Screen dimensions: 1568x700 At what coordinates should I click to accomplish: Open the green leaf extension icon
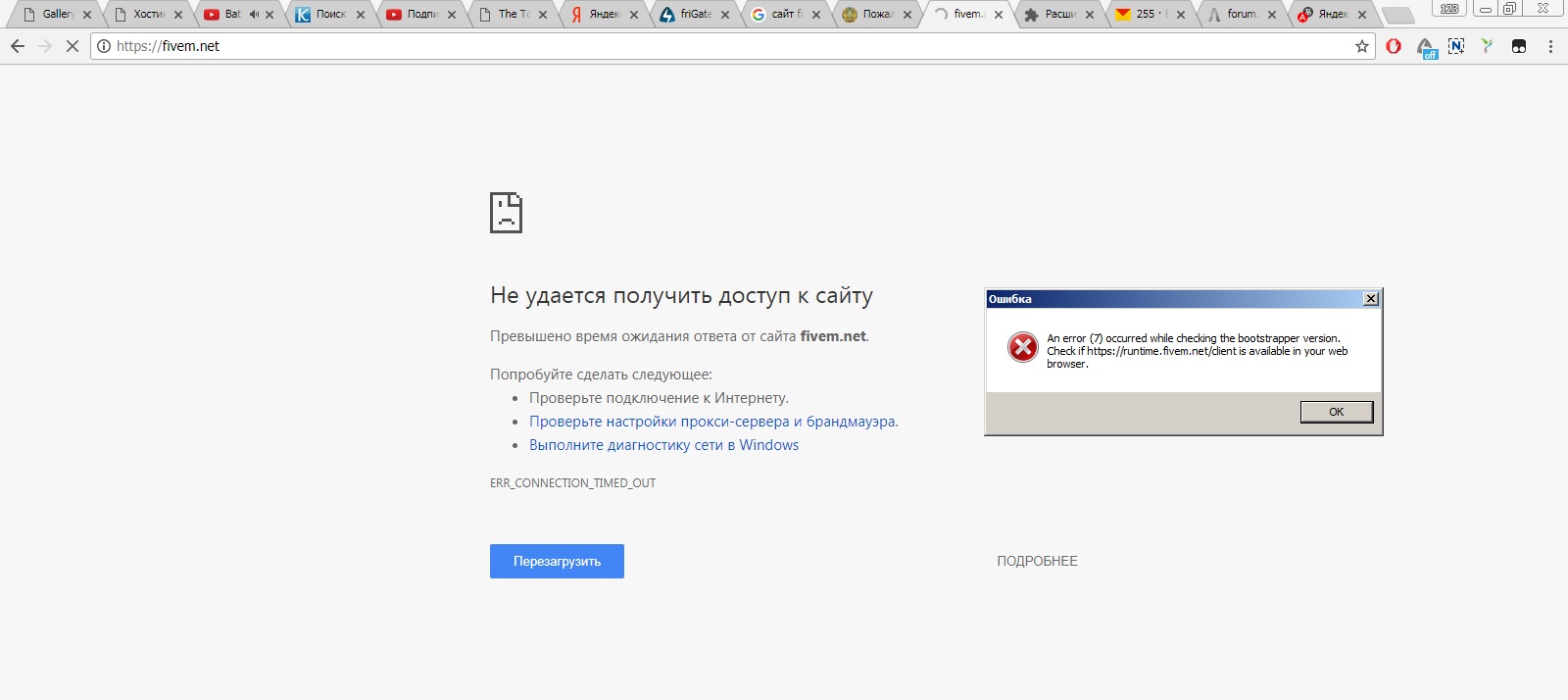click(x=1487, y=46)
